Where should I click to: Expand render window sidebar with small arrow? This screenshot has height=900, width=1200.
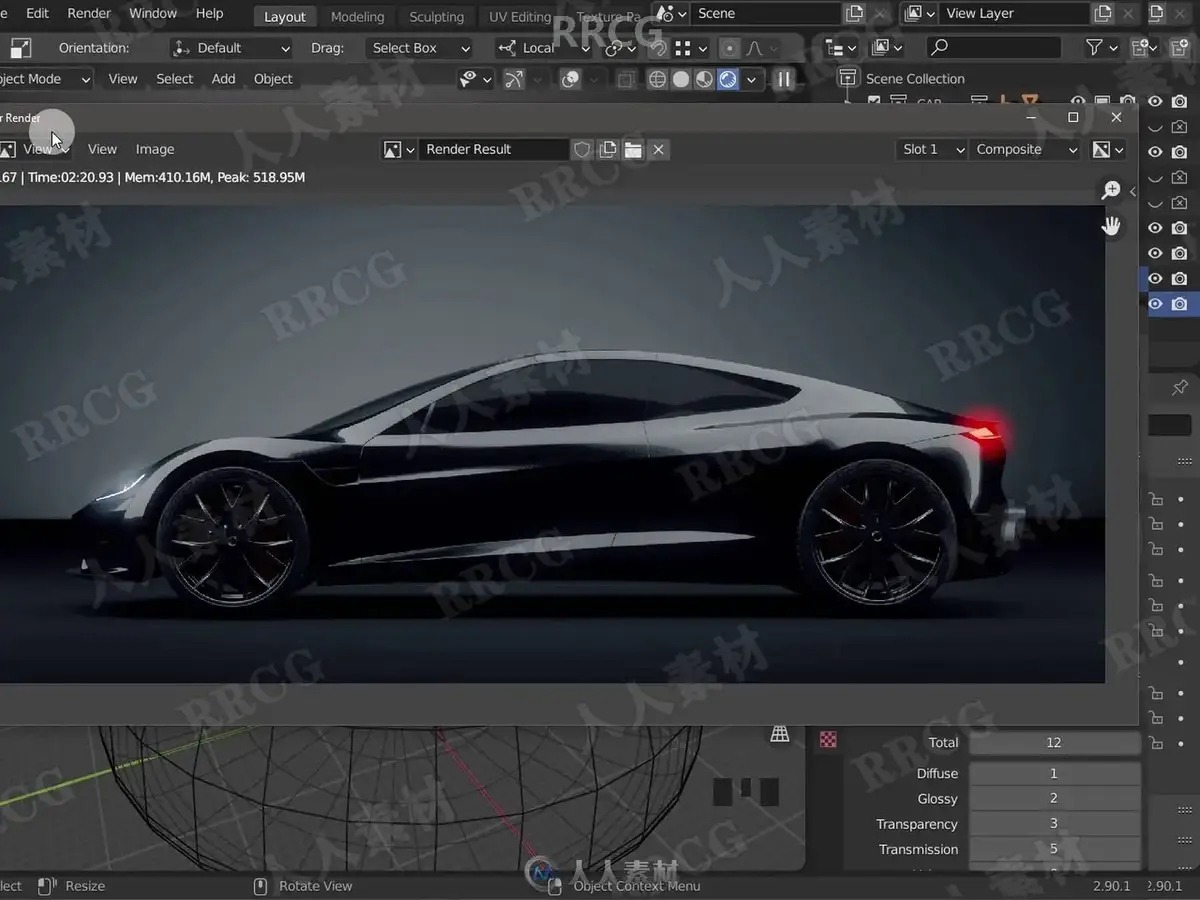point(1132,191)
